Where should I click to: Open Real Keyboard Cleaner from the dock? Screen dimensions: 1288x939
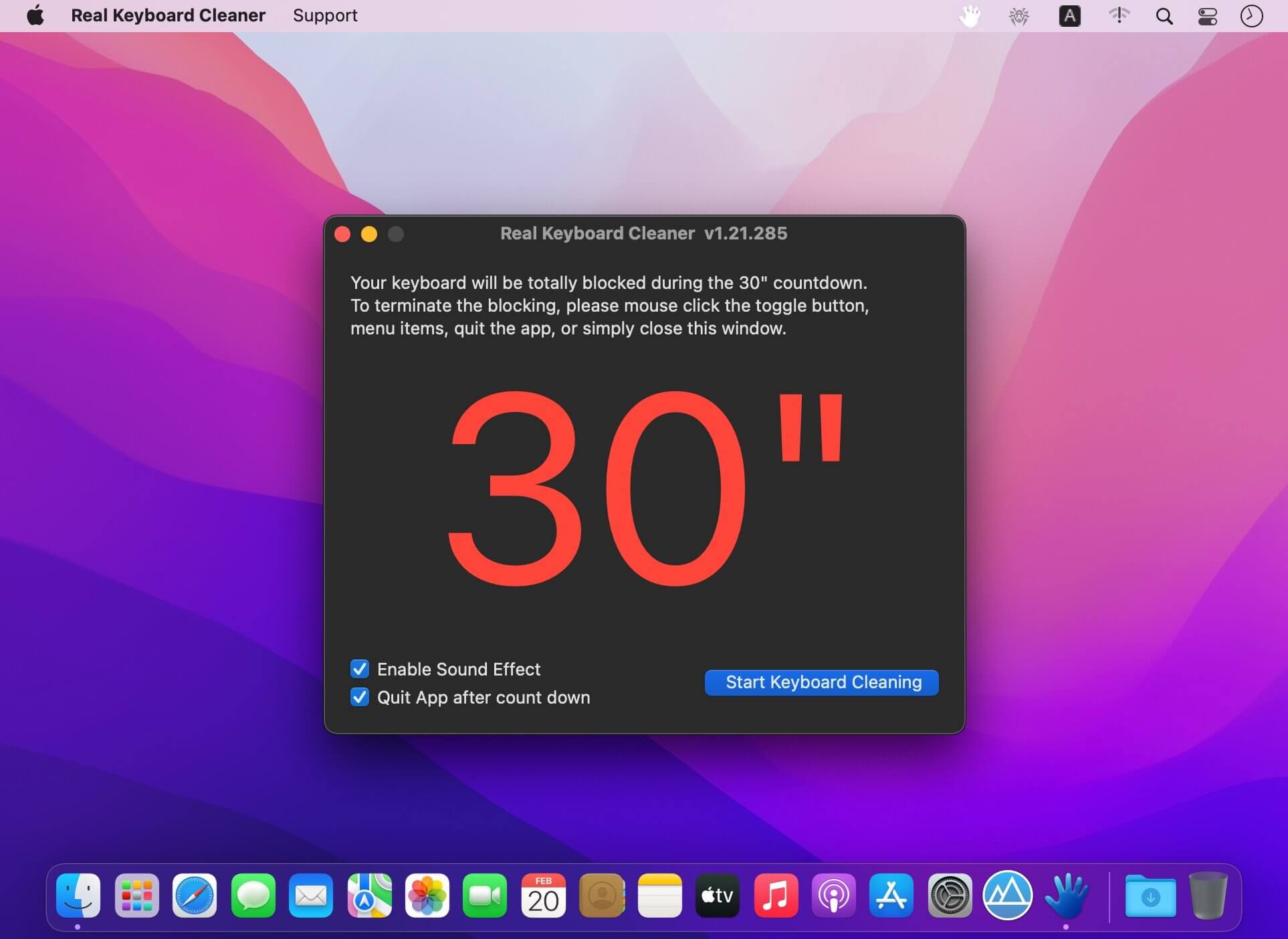(x=1066, y=896)
